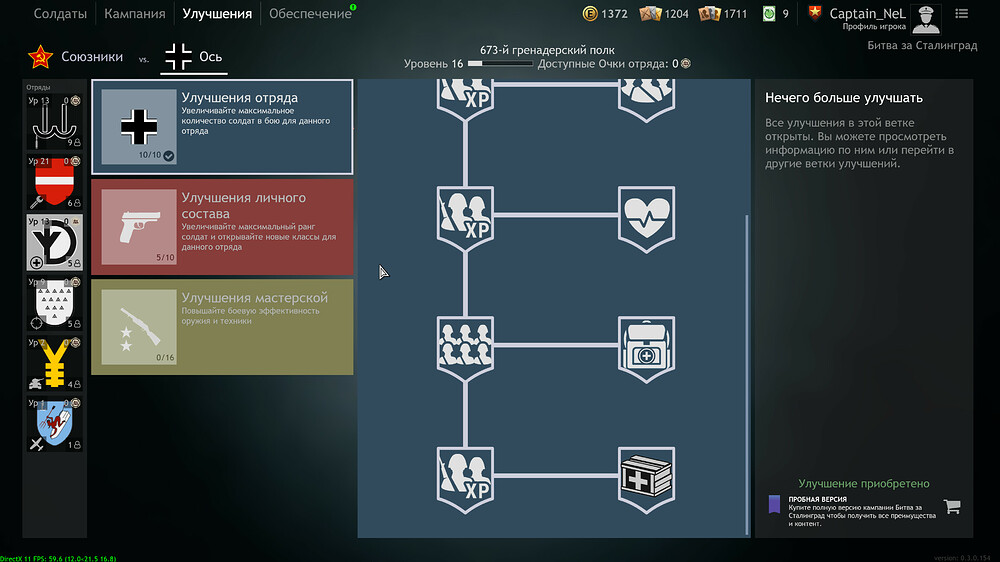Image resolution: width=1000 pixels, height=562 pixels.
Task: Switch to Ось faction
Action: coord(210,57)
